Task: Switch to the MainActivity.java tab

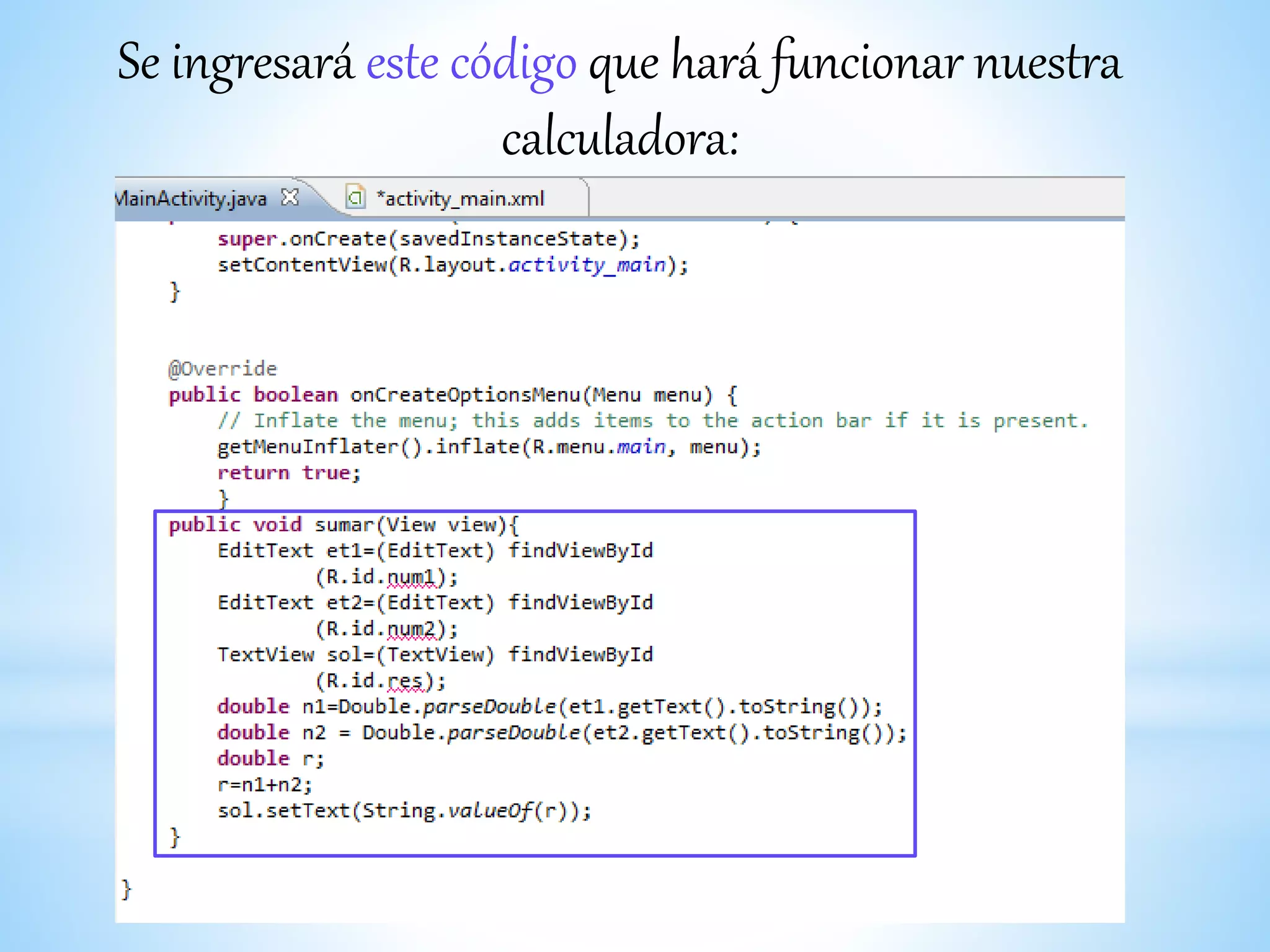Action: (x=191, y=198)
